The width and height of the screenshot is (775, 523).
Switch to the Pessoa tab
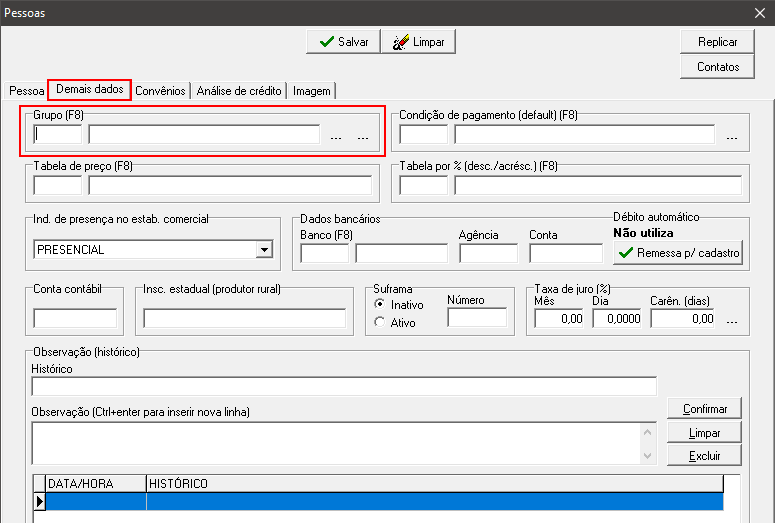26,91
